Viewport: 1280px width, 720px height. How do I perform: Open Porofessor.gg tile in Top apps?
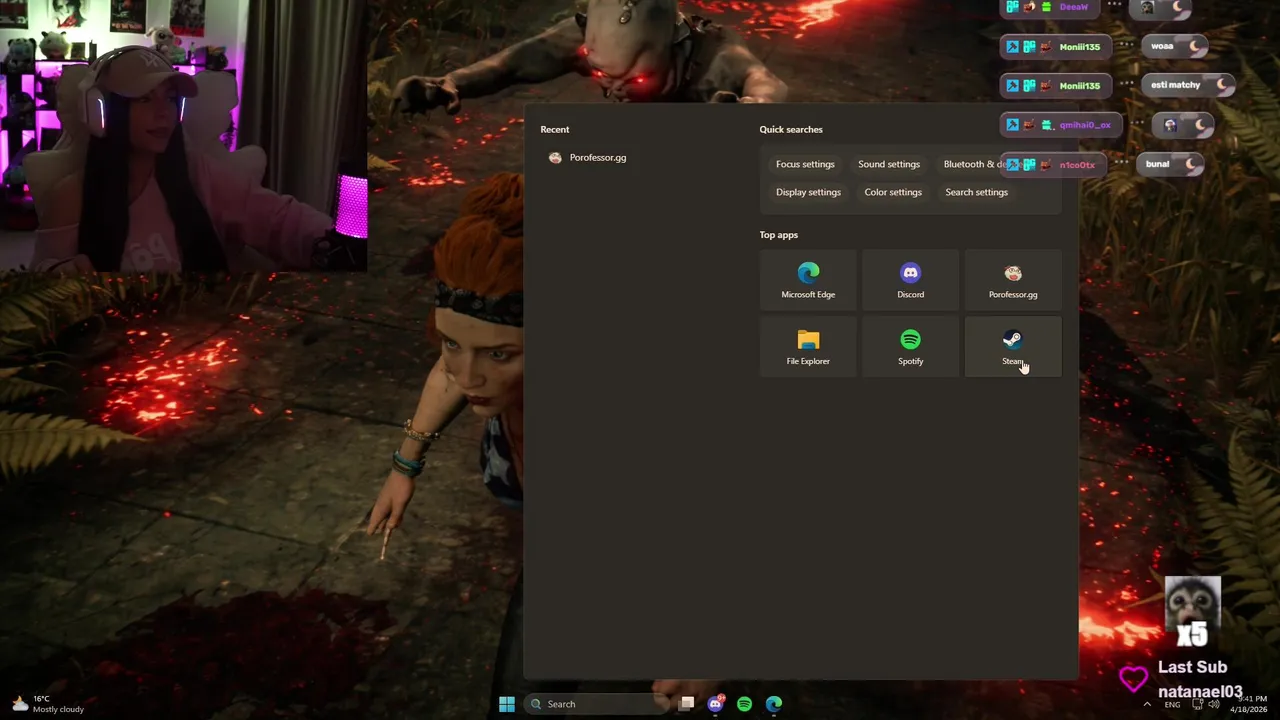click(1013, 281)
